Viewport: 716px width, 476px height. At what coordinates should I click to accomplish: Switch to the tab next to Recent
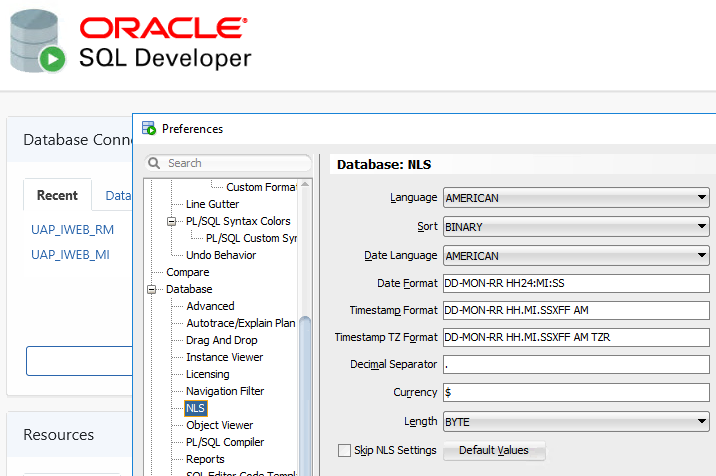[x=118, y=196]
